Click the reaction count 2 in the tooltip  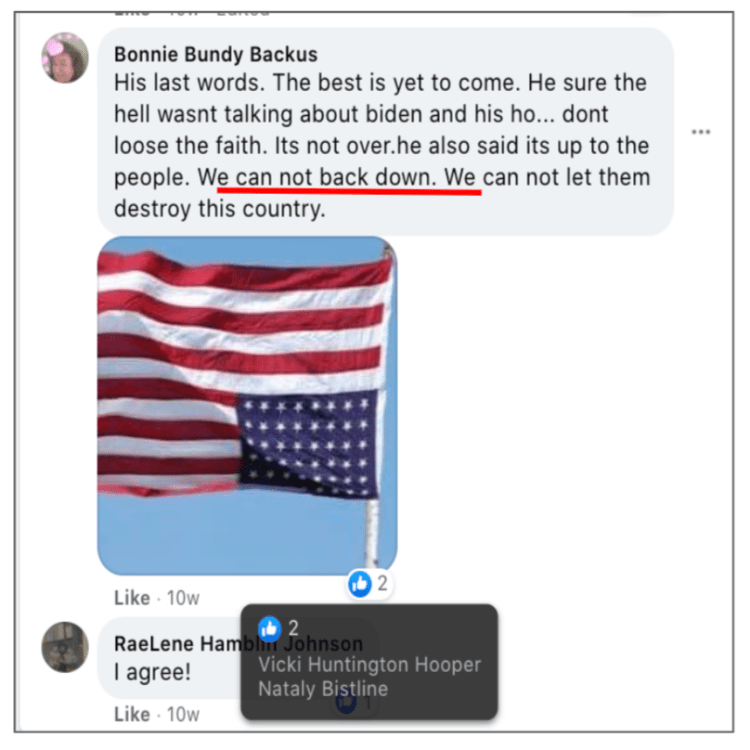293,628
